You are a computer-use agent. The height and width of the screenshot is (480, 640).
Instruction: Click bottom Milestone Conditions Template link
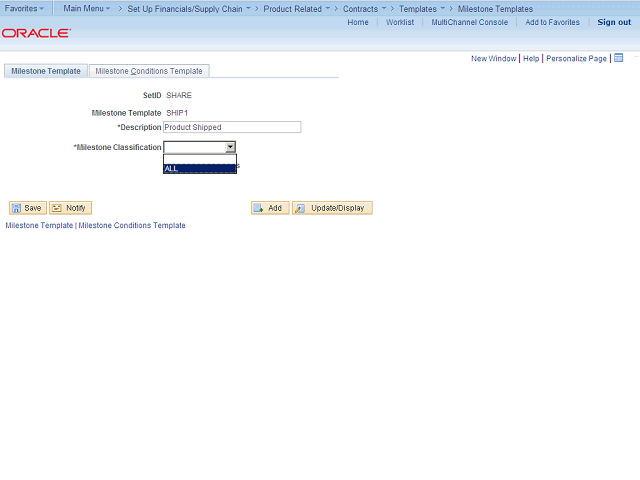pyautogui.click(x=132, y=225)
